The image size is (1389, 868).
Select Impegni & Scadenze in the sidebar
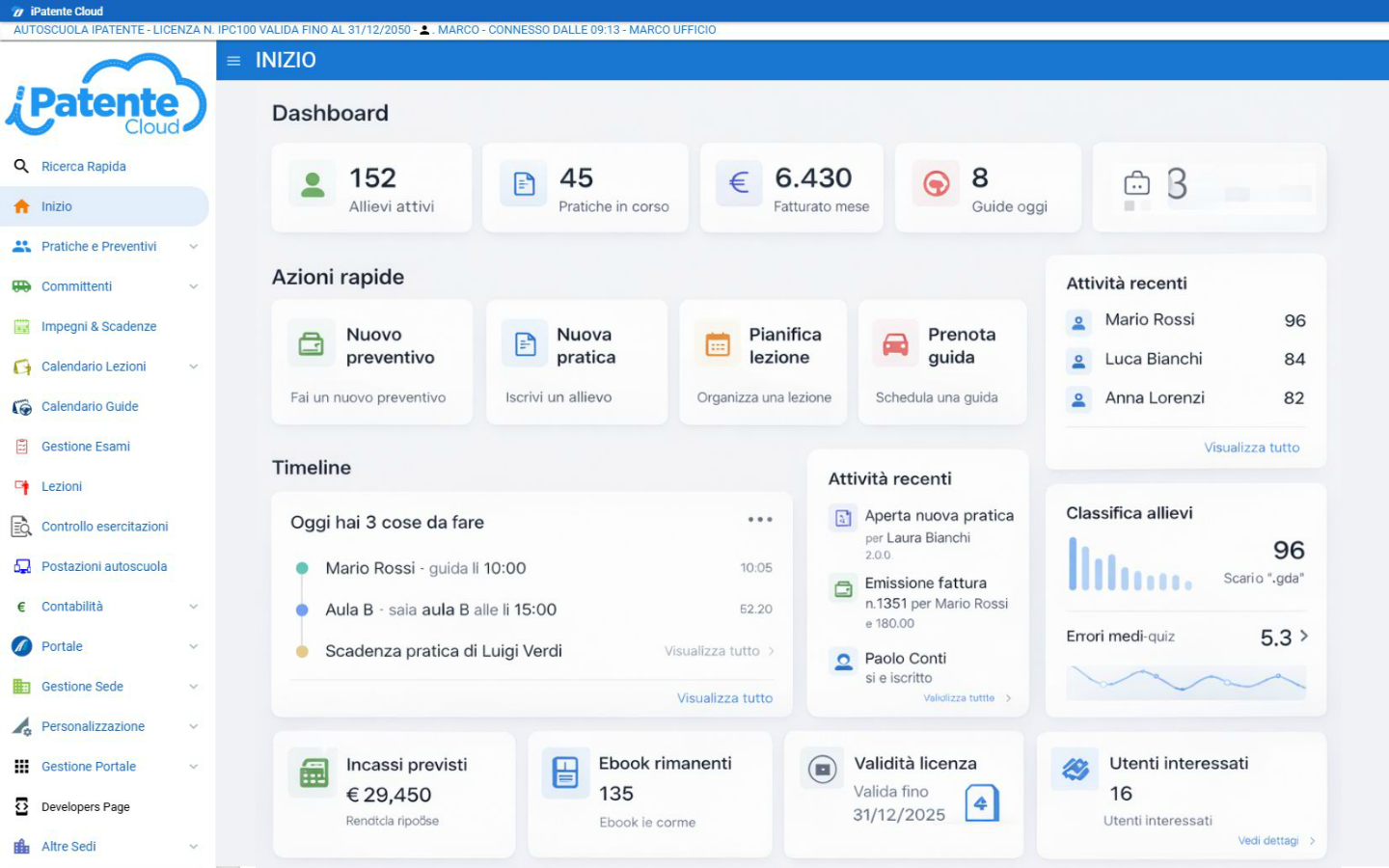point(98,326)
